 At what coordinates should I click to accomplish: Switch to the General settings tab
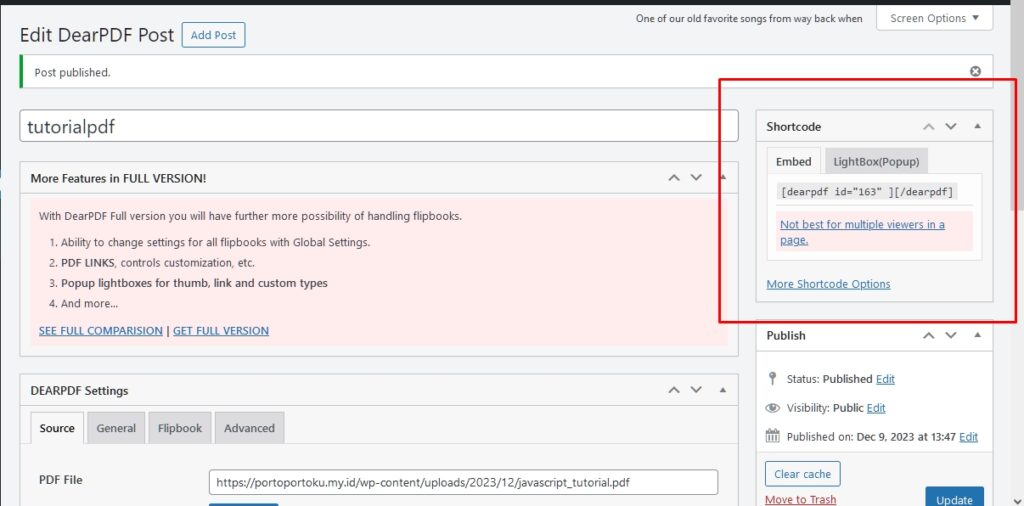point(116,428)
